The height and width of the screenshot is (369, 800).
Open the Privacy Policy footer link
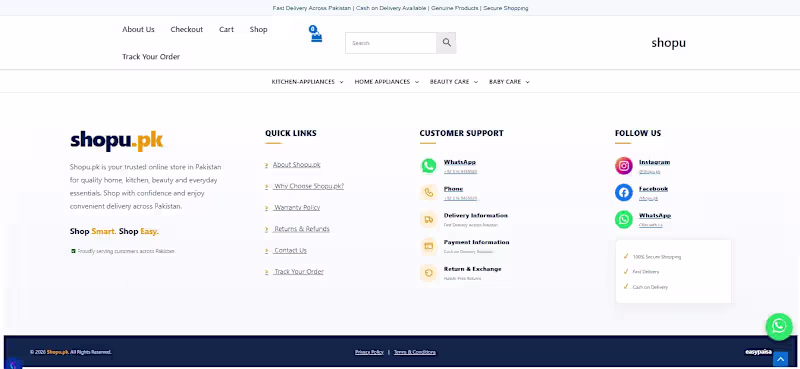[369, 352]
